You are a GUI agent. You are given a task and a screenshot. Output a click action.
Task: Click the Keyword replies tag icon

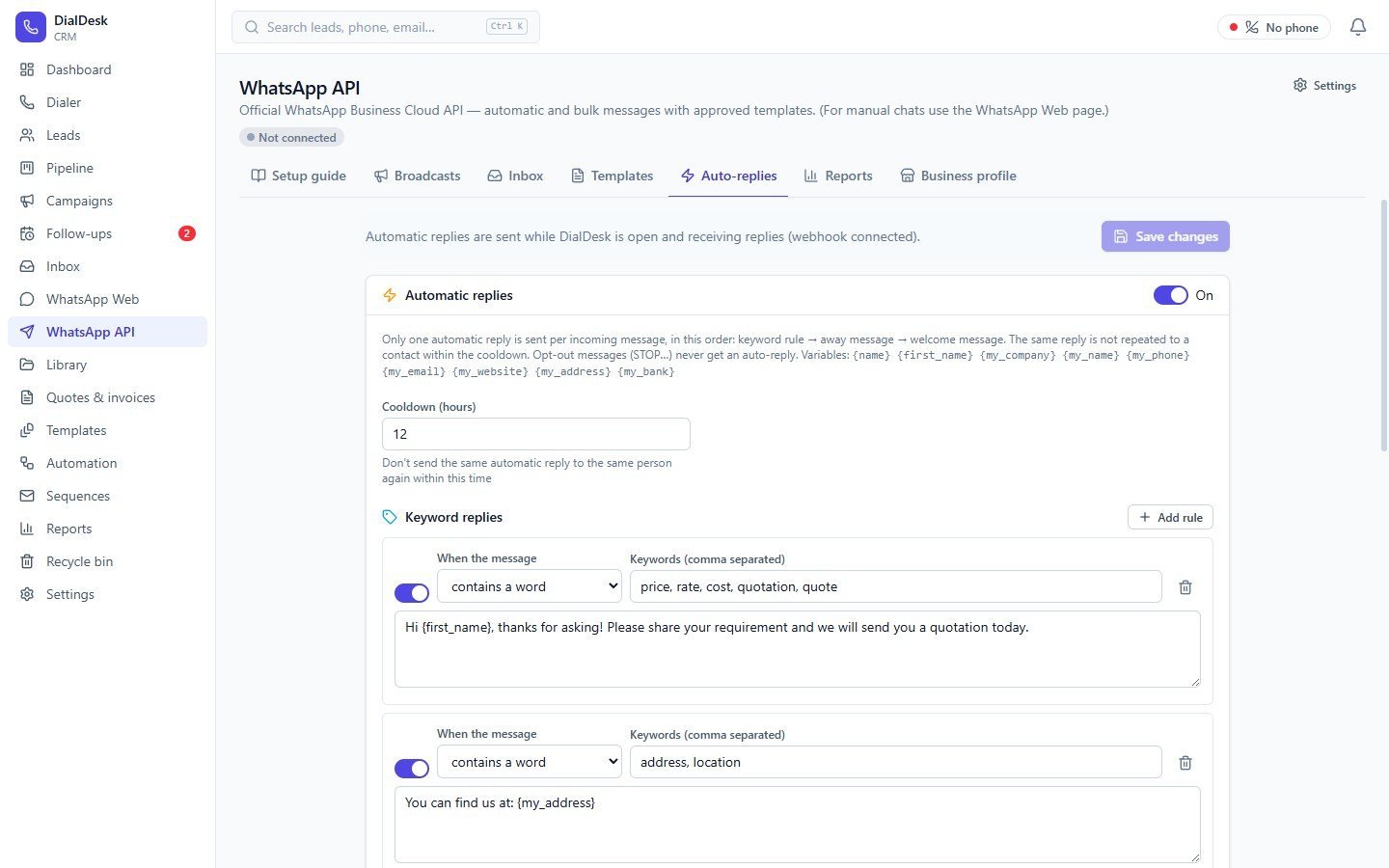tap(390, 517)
